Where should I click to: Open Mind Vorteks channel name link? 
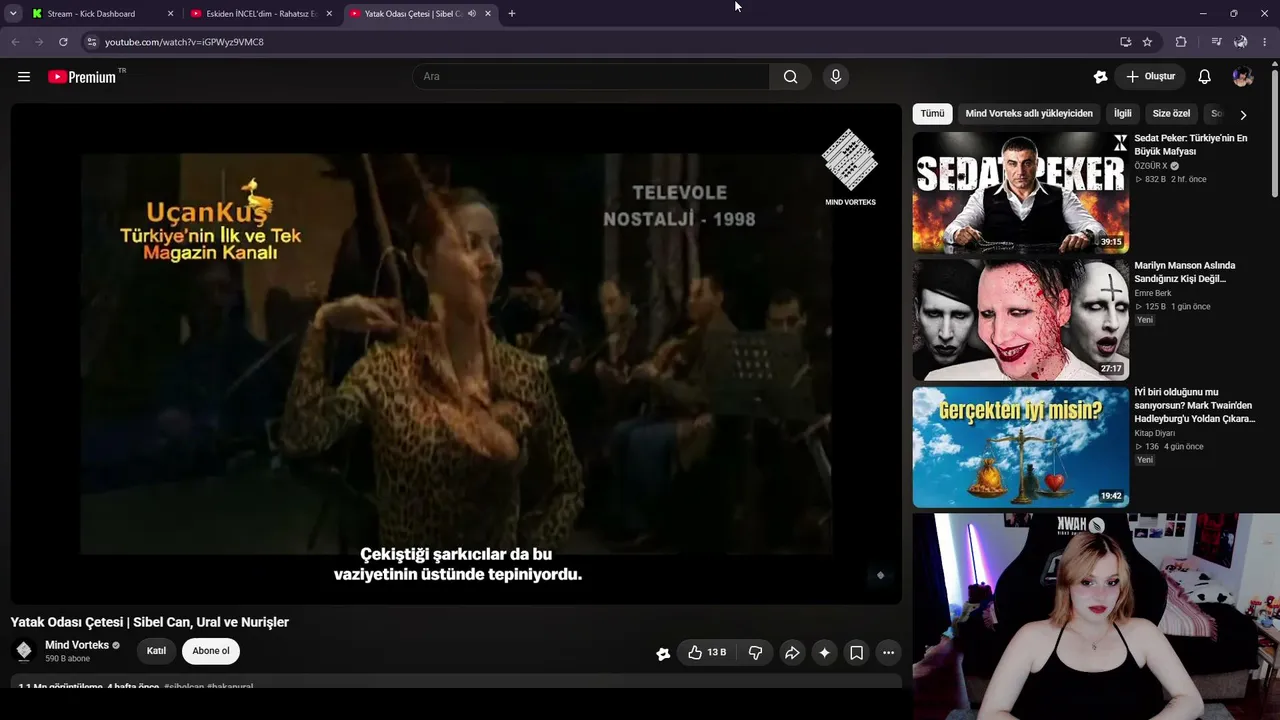point(77,645)
